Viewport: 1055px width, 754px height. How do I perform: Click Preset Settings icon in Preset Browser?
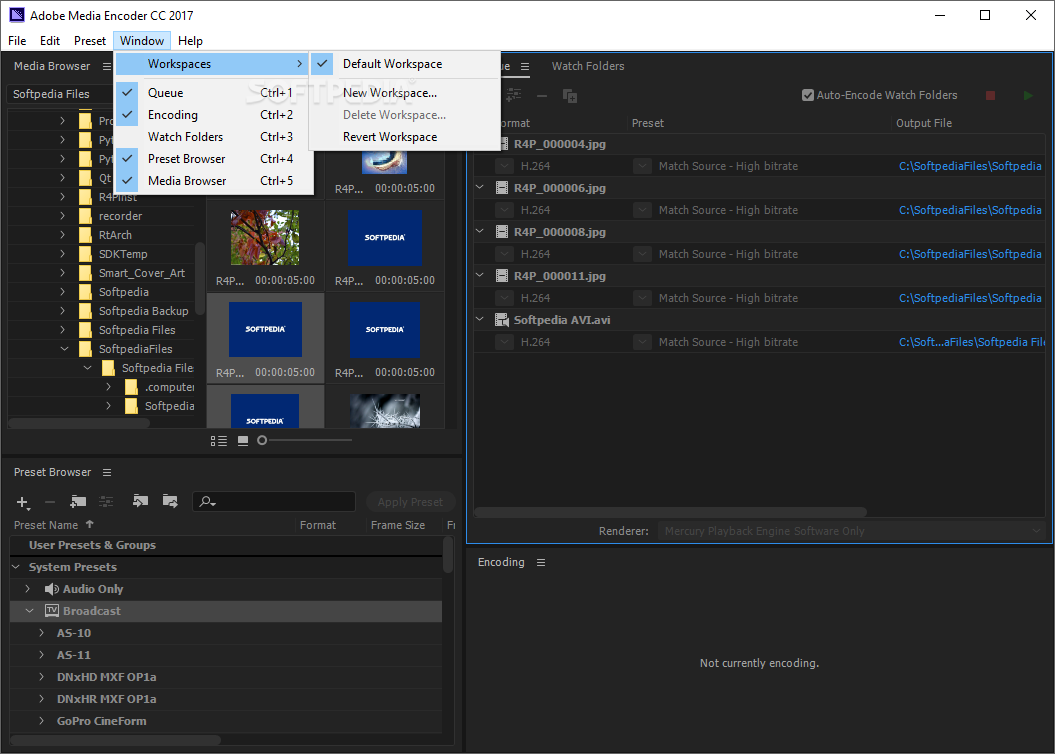point(106,501)
